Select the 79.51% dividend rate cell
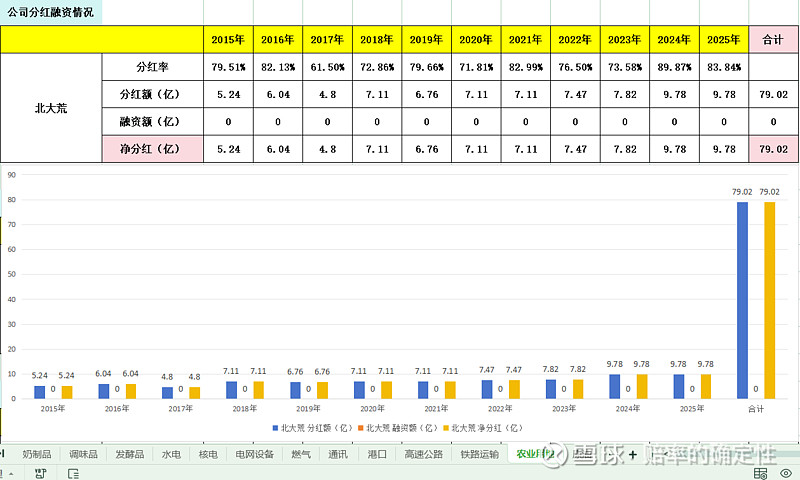The width and height of the screenshot is (800, 480). tap(228, 67)
